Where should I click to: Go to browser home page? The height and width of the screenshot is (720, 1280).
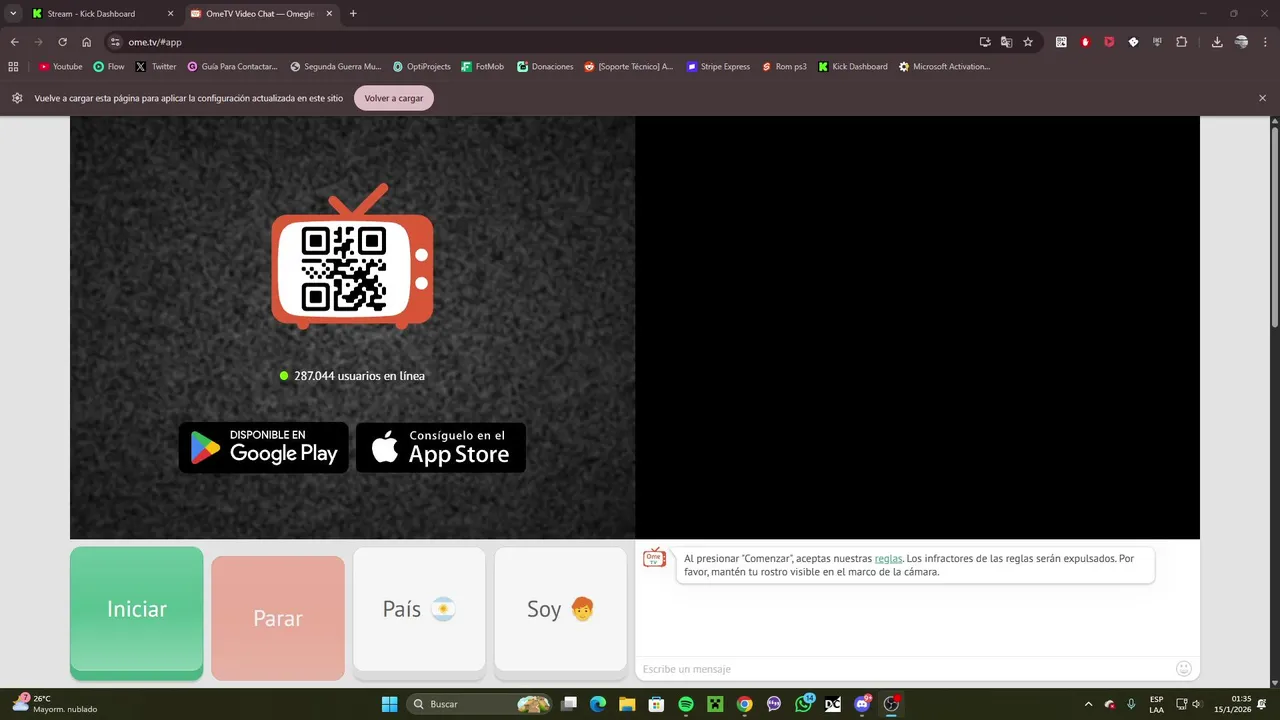point(87,42)
